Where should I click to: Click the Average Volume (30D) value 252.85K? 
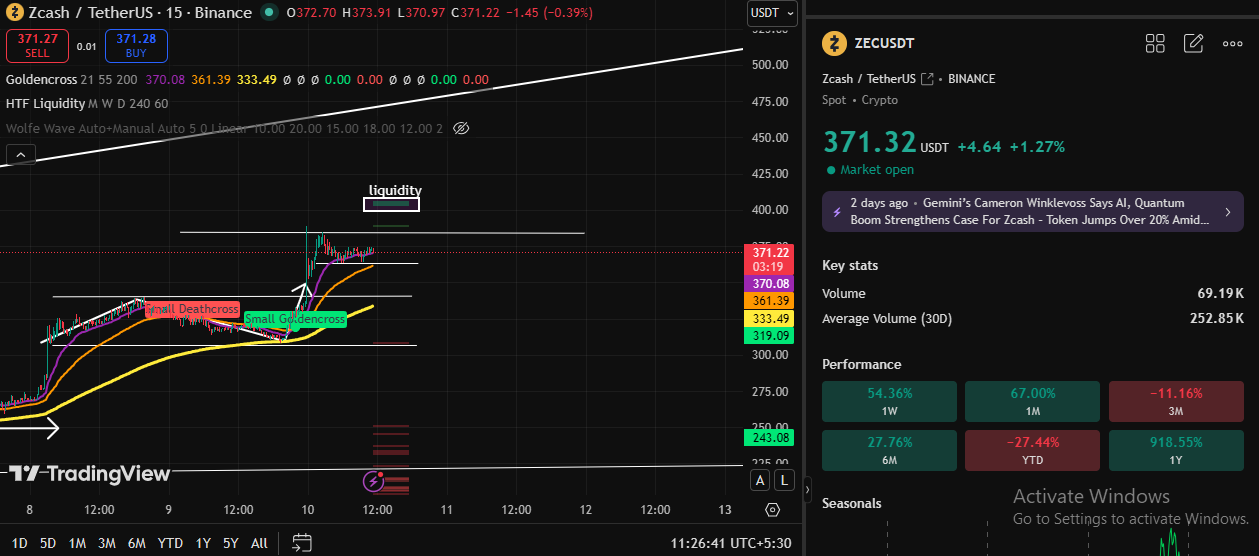point(1217,319)
